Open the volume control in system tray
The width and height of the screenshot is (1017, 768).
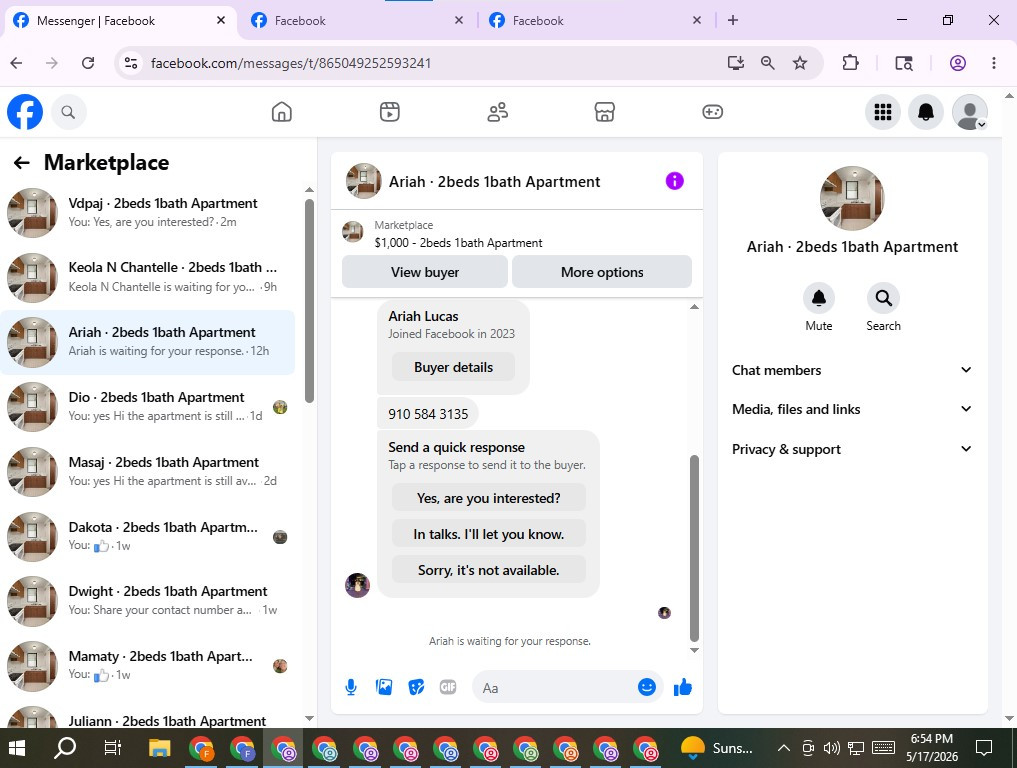[x=832, y=748]
